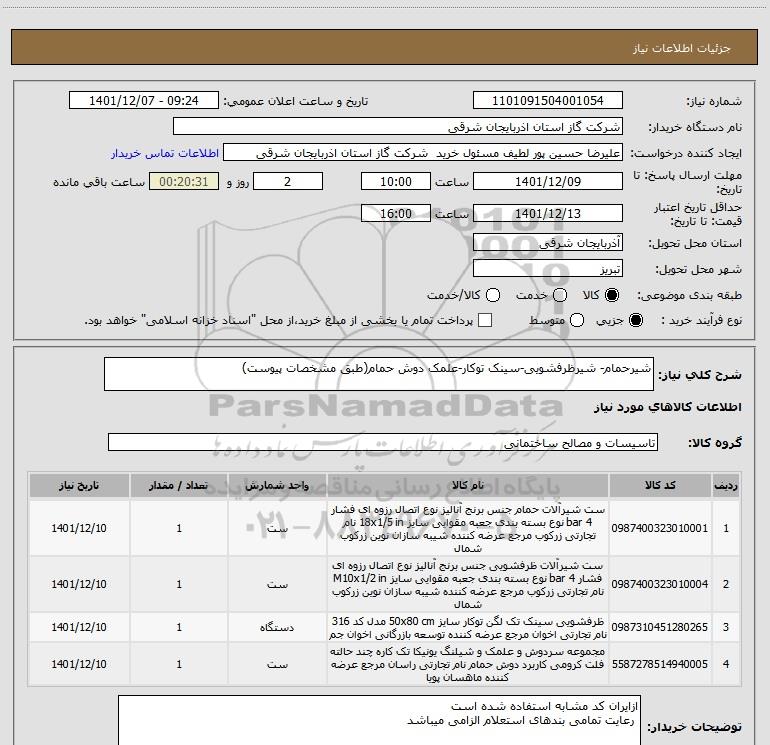Image resolution: width=770 pixels, height=745 pixels.
Task: Click the buyer name field شرکت گاز استان
Action: click(398, 127)
